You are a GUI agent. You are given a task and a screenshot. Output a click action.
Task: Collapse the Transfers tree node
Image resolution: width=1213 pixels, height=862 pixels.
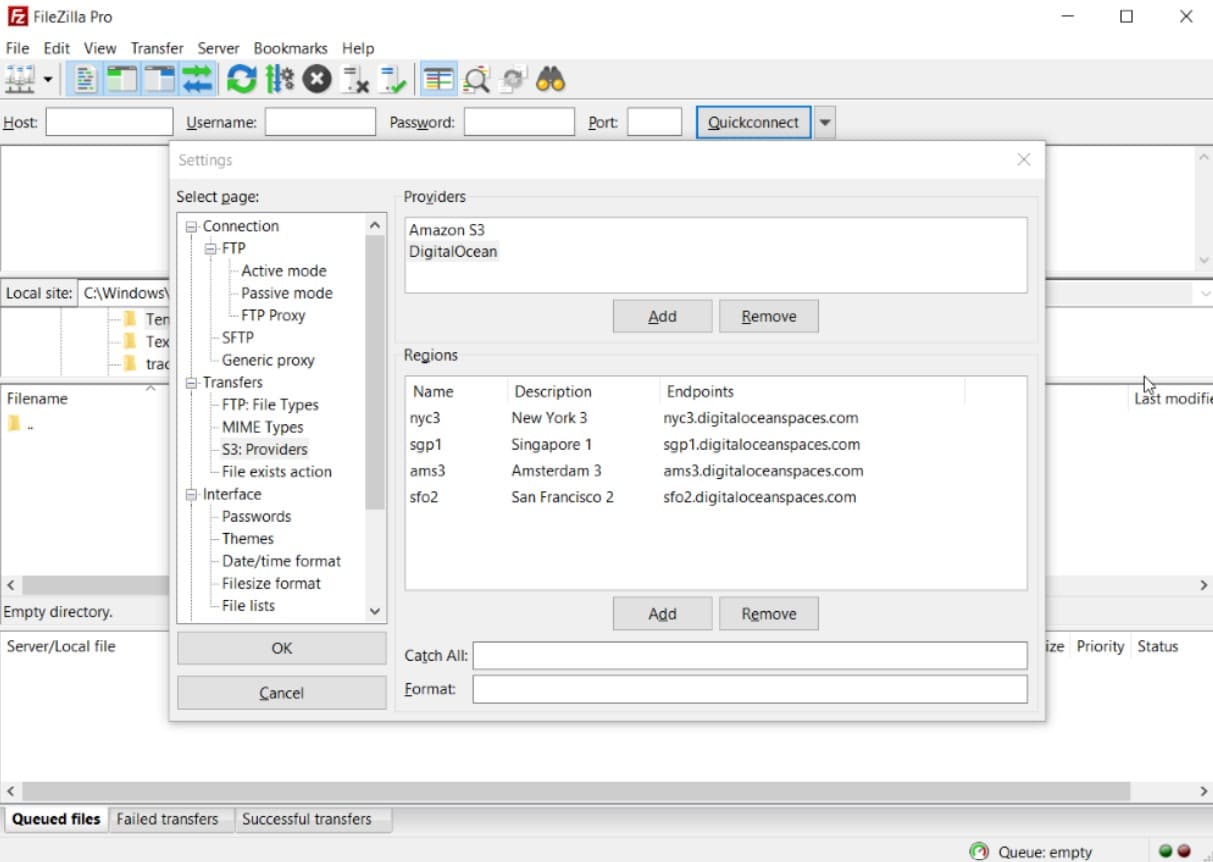[192, 382]
